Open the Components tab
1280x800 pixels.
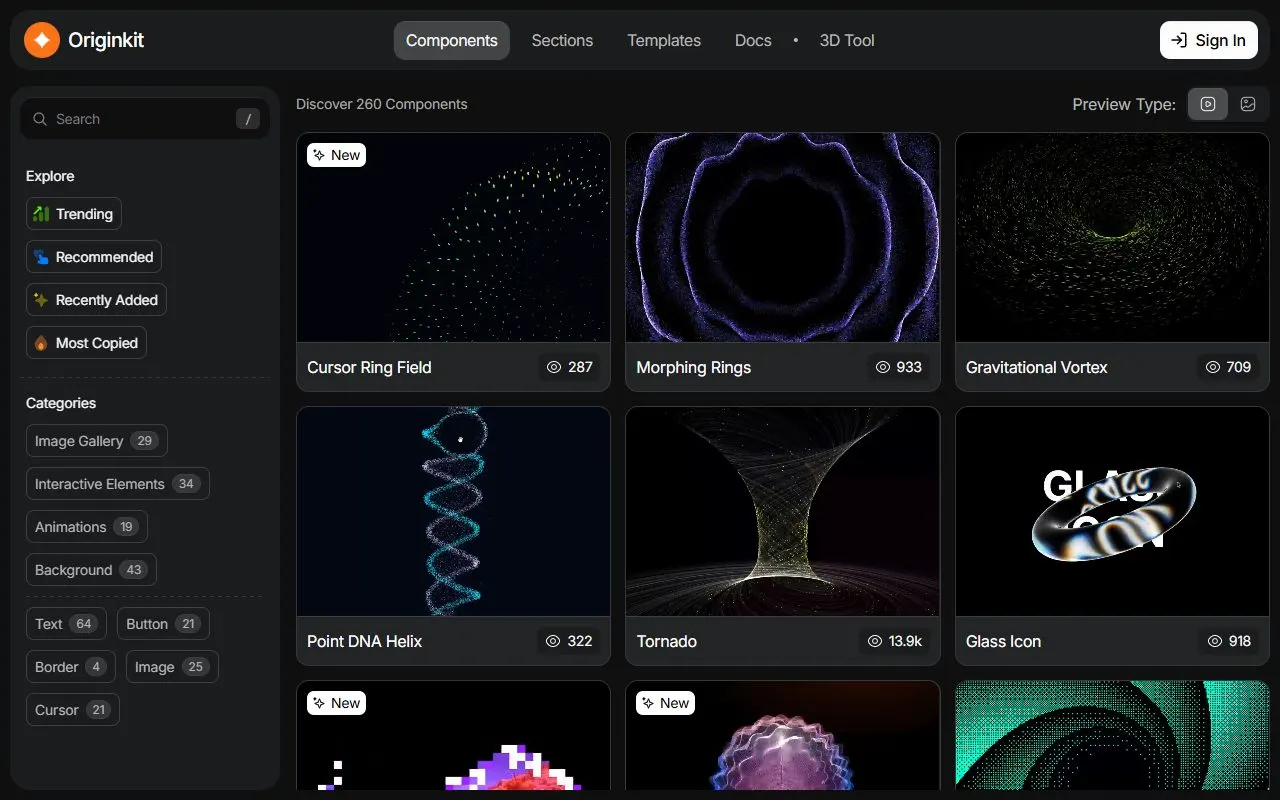pos(452,41)
